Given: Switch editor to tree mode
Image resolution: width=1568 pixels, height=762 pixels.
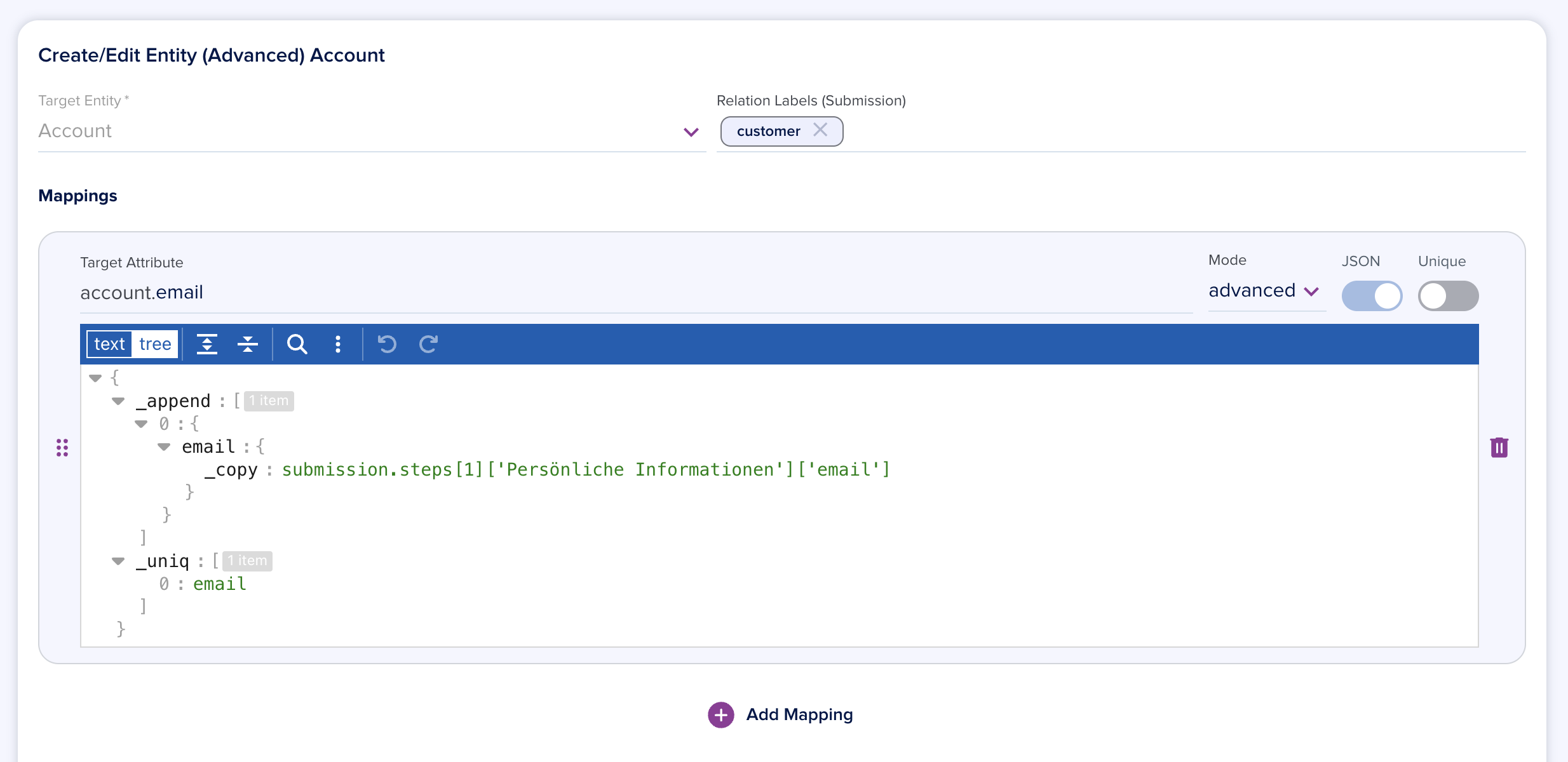Looking at the screenshot, I should pyautogui.click(x=155, y=344).
